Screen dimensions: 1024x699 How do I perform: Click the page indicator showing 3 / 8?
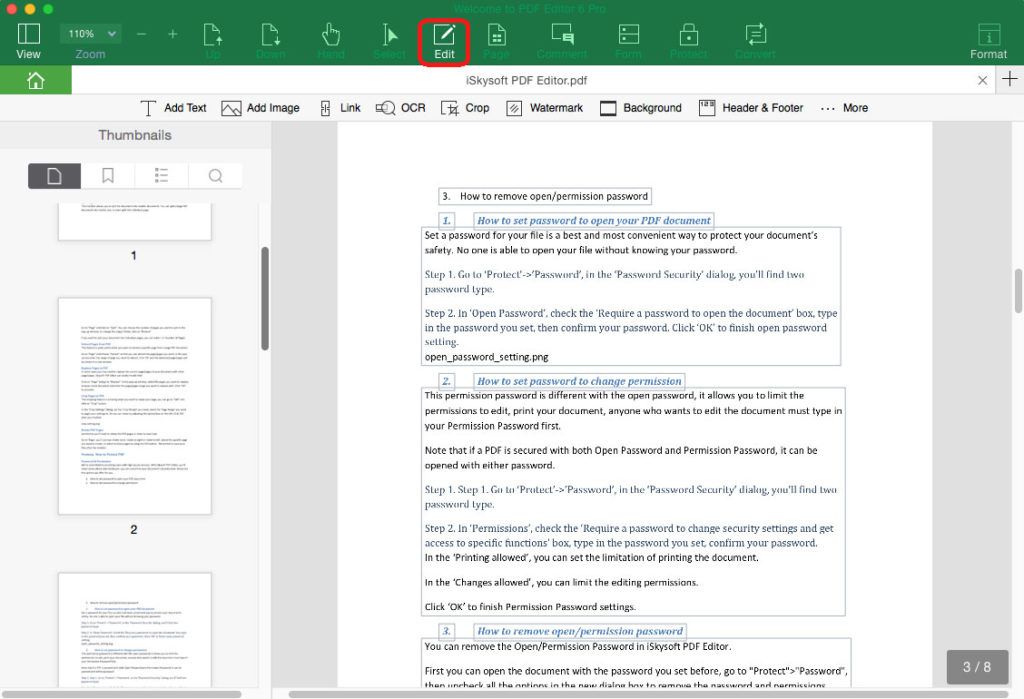point(977,667)
